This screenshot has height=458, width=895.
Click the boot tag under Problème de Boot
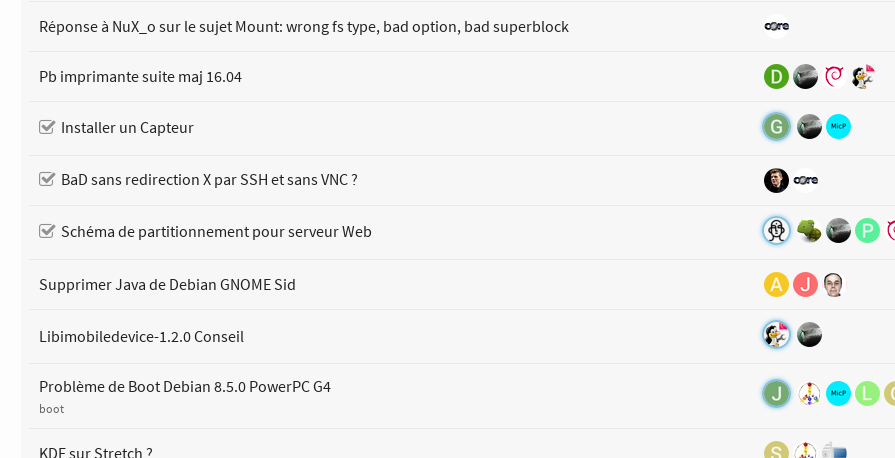[51, 409]
